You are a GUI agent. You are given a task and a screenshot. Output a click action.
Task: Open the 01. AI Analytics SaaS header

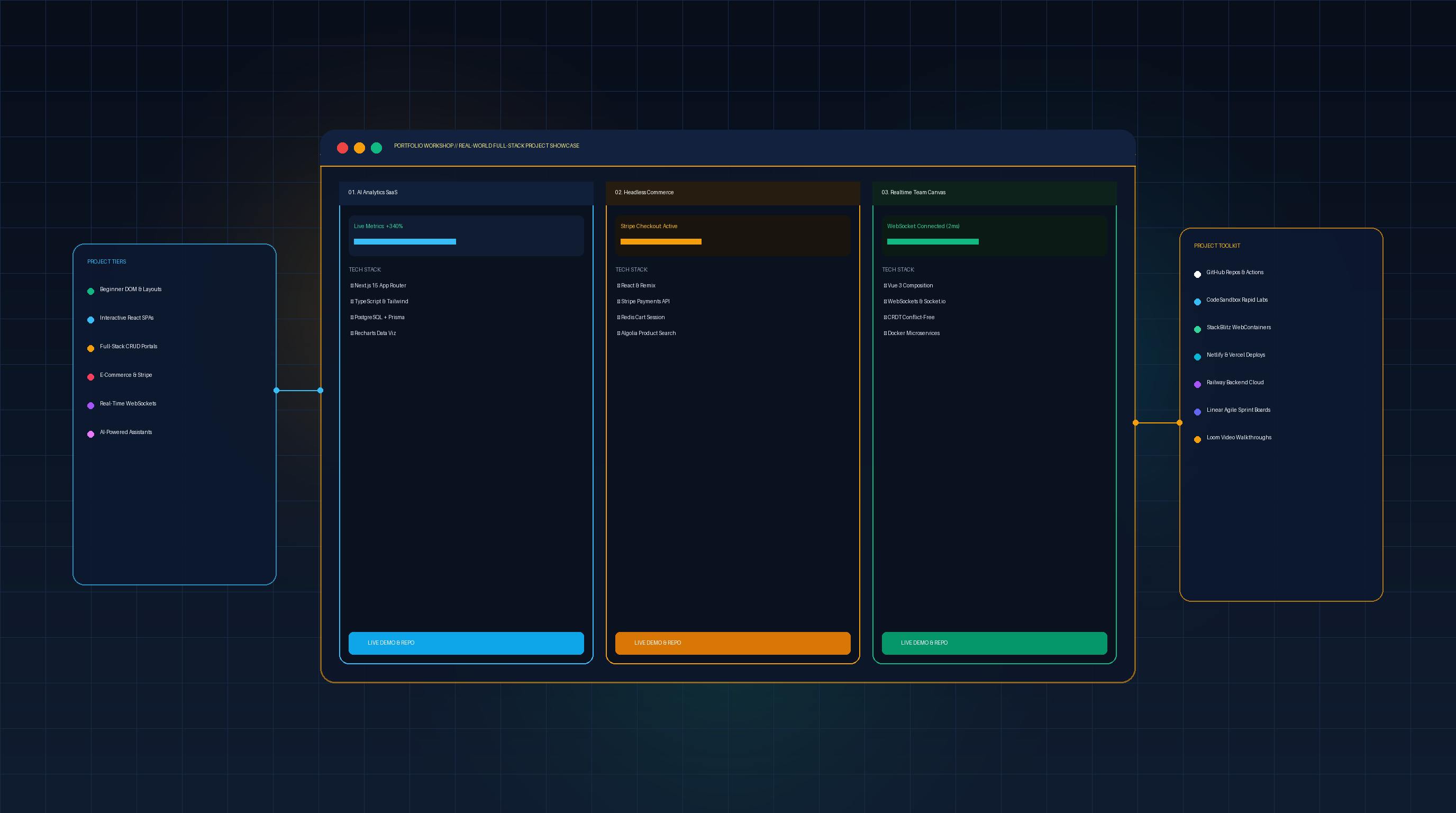466,193
